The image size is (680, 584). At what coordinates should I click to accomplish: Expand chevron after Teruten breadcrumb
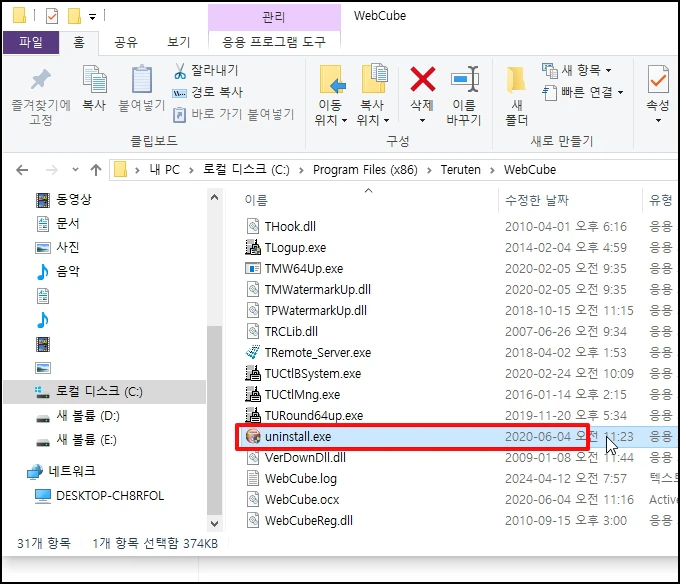[492, 170]
